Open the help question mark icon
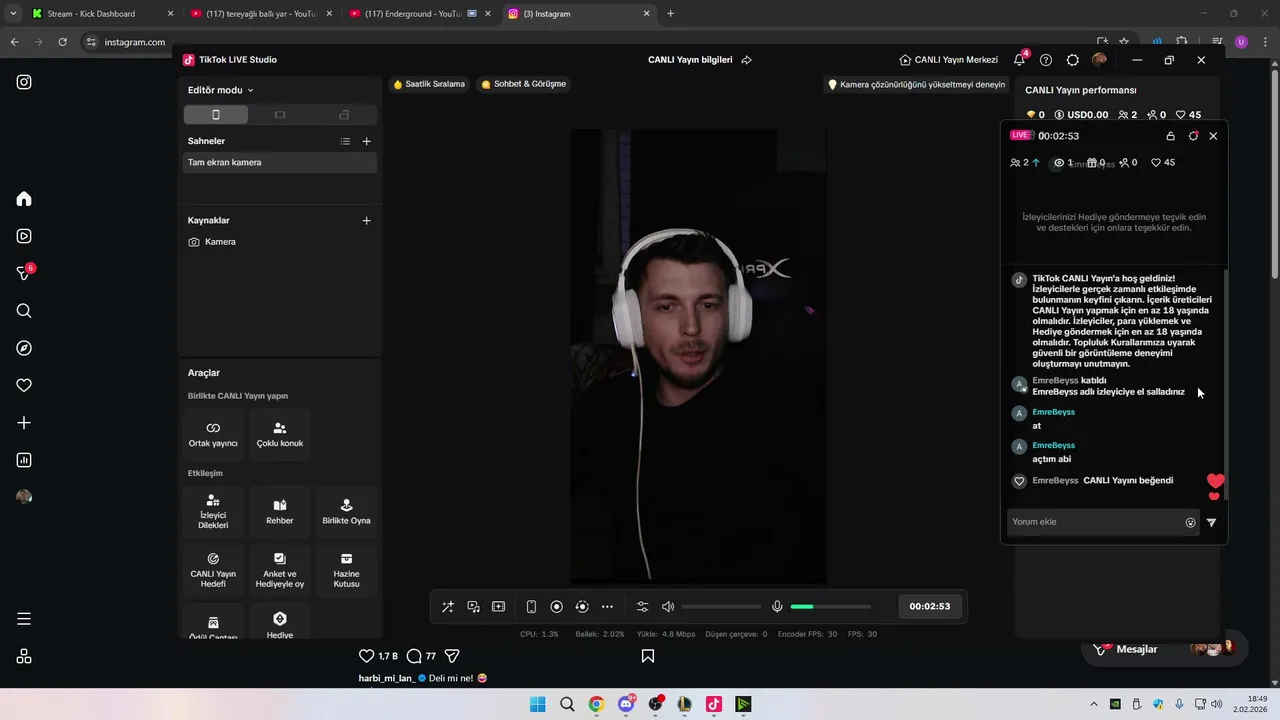The width and height of the screenshot is (1280, 720). (1046, 60)
